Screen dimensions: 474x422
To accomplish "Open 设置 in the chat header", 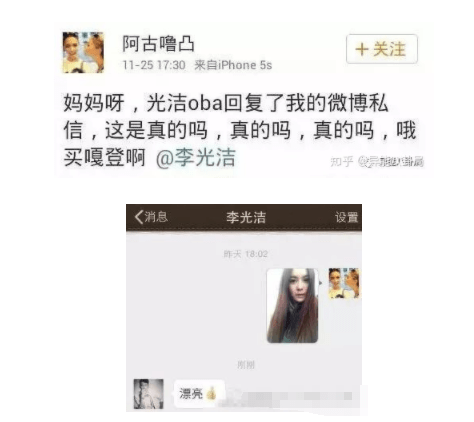I will (346, 217).
